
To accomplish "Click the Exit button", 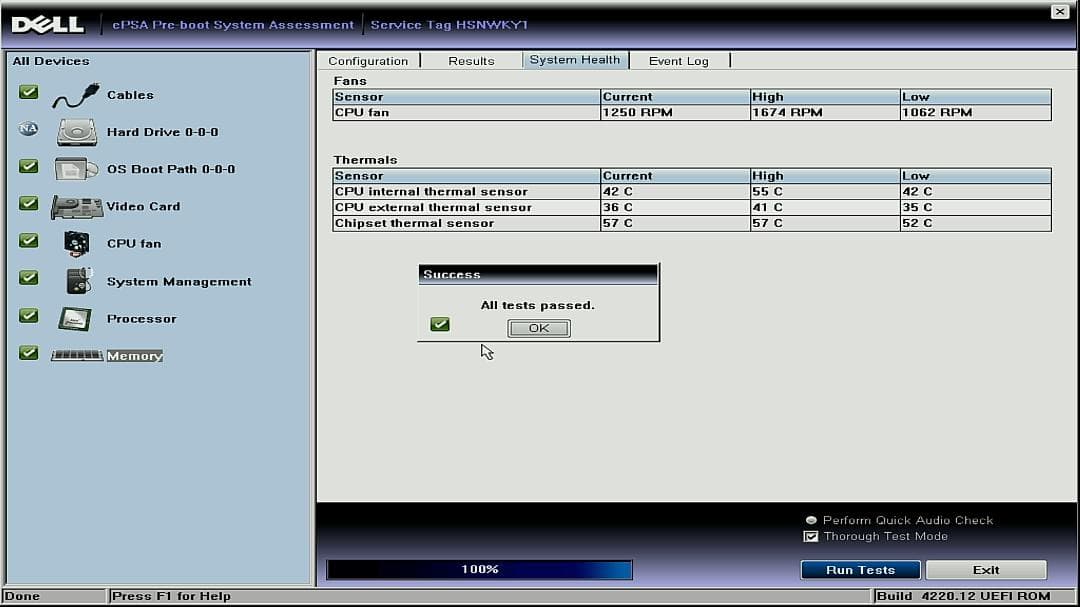I will [985, 570].
